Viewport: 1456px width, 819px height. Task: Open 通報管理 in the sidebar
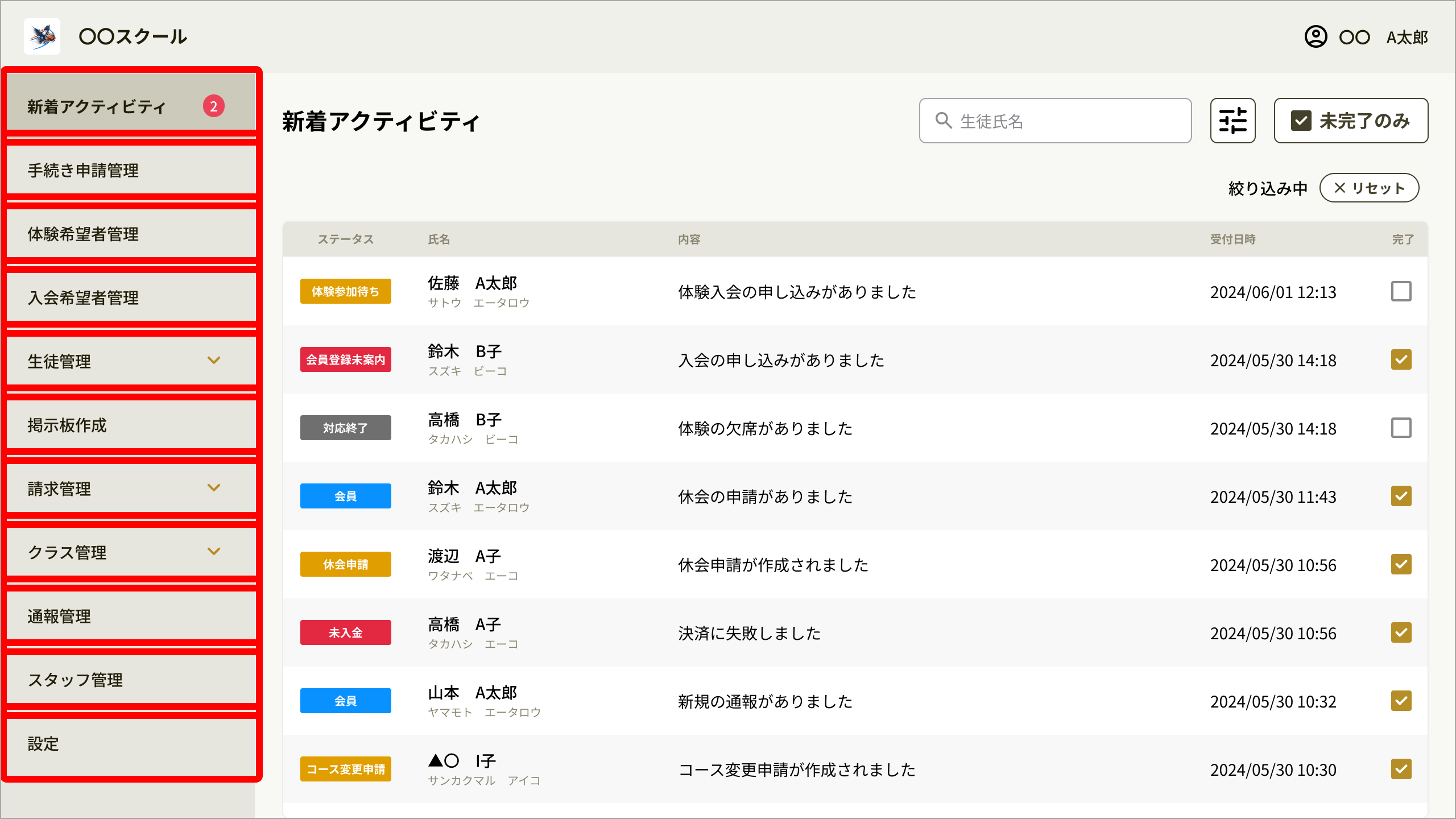coord(131,616)
